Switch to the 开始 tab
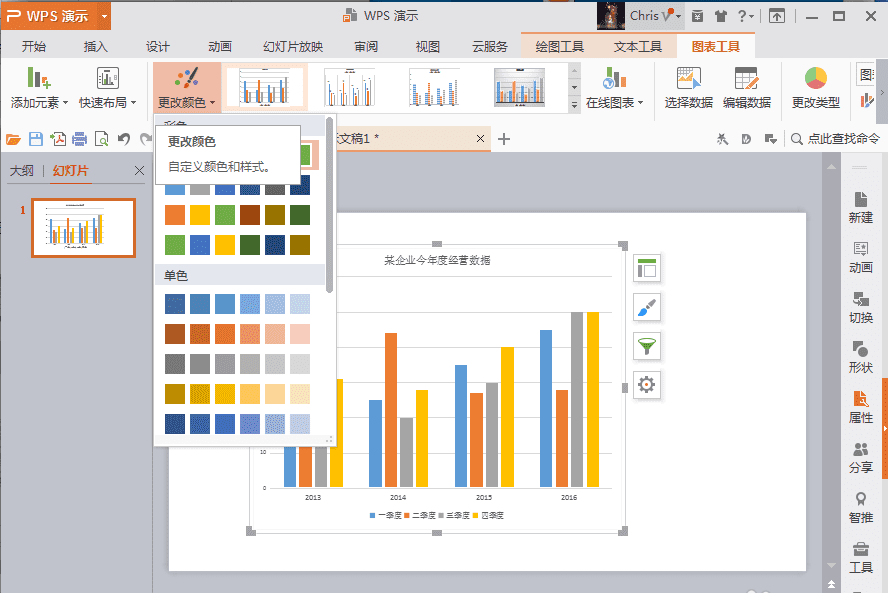The width and height of the screenshot is (888, 593). point(34,46)
